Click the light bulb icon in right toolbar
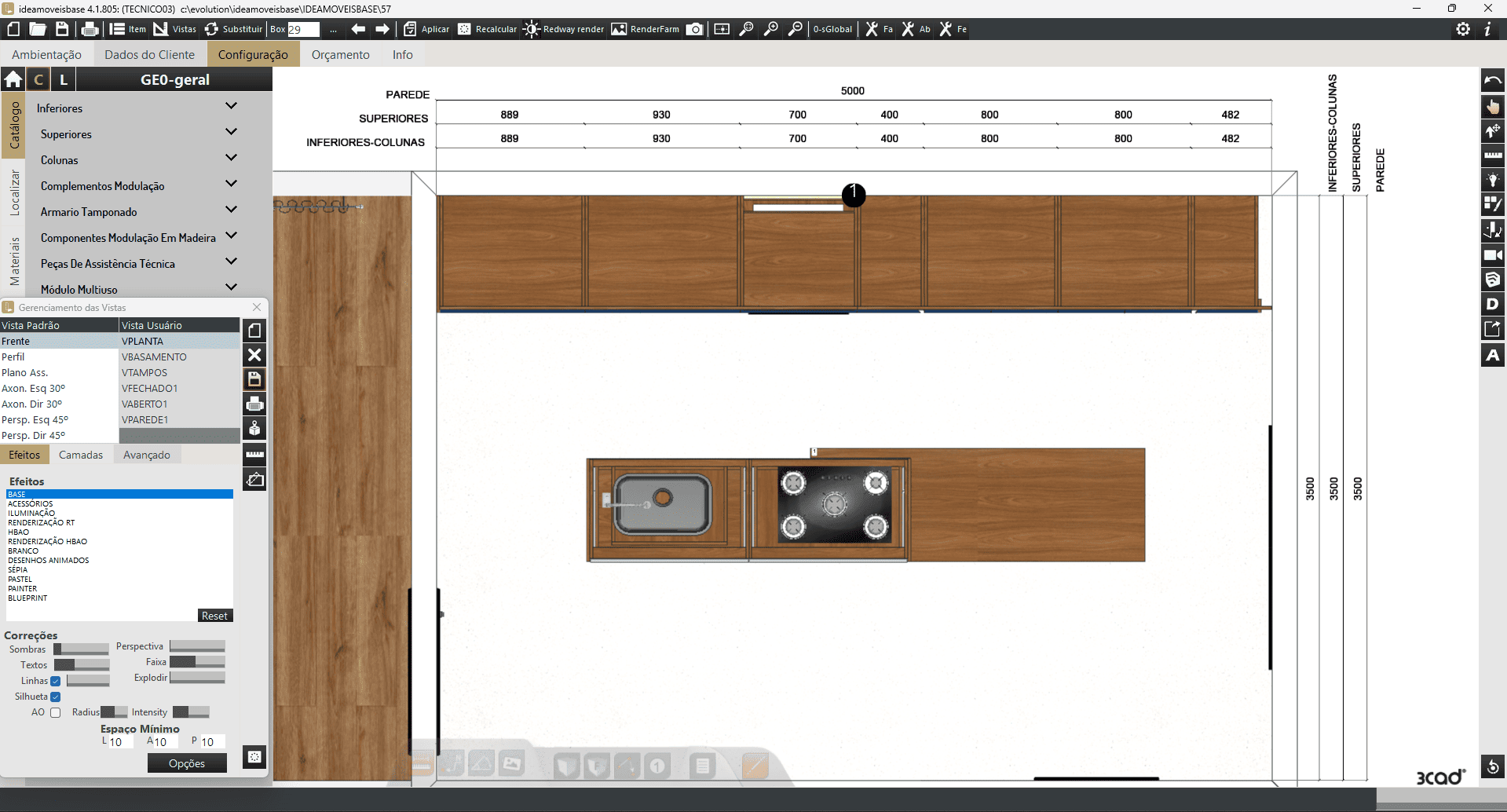The width and height of the screenshot is (1507, 812). 1492,180
